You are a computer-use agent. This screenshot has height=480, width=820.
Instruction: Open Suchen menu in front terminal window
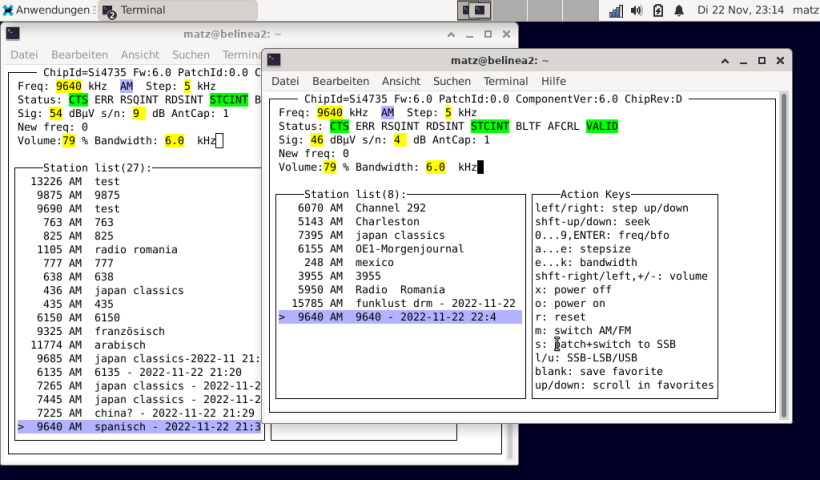(x=452, y=81)
